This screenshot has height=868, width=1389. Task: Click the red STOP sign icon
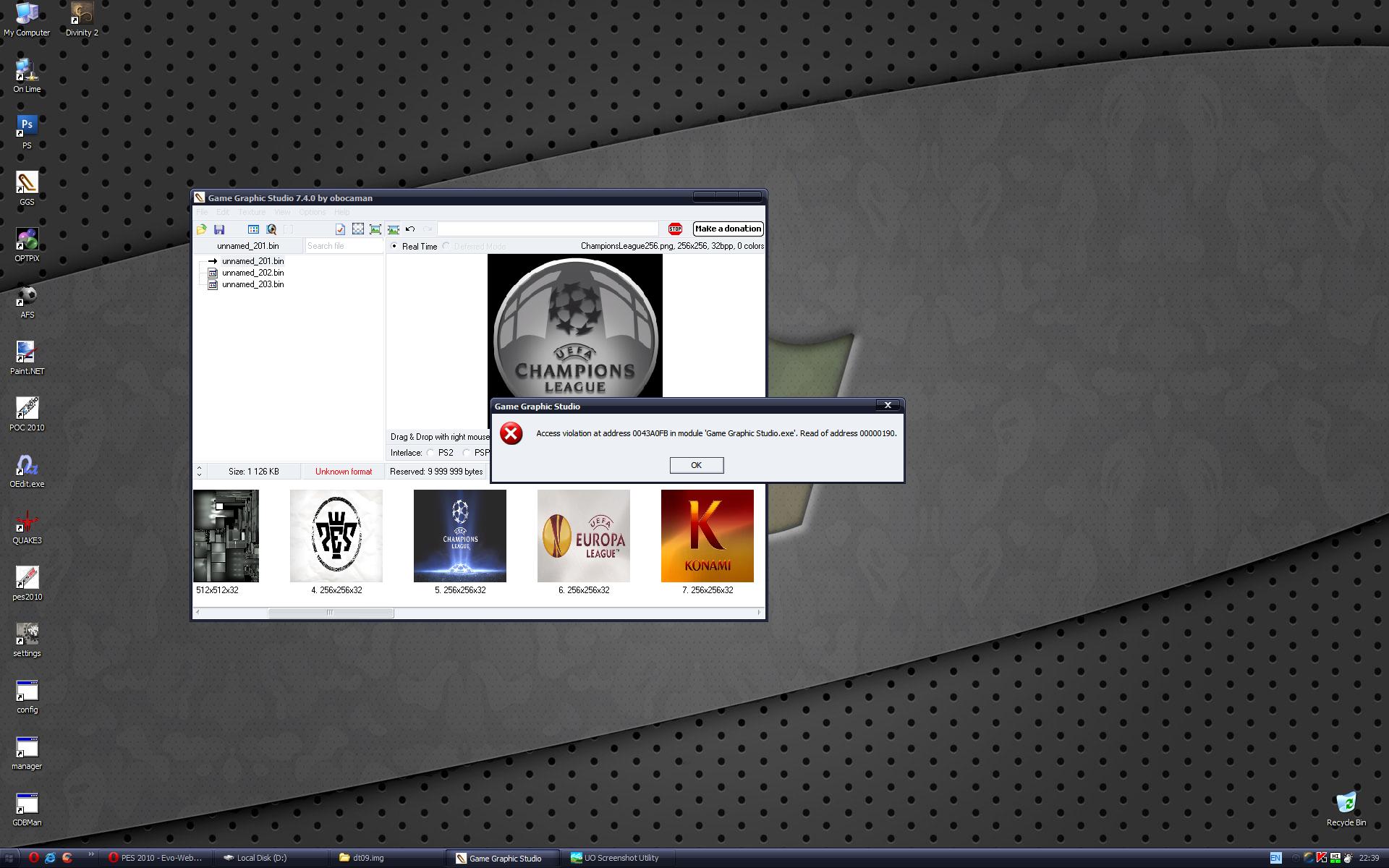coord(675,229)
